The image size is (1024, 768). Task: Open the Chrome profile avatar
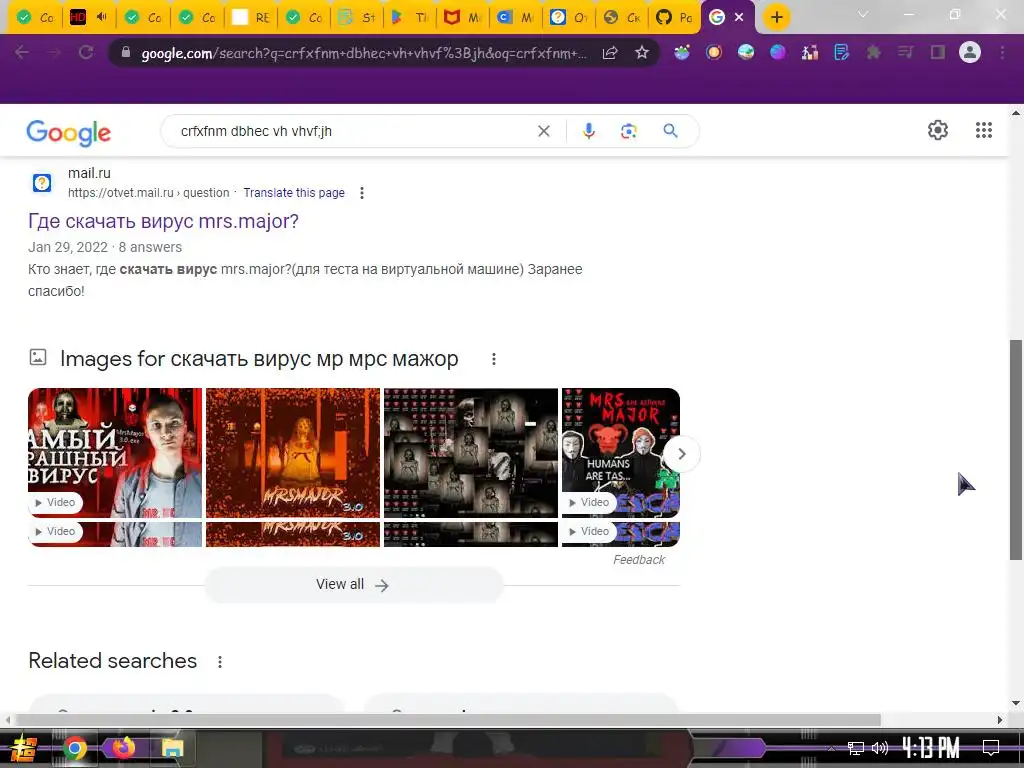click(x=970, y=52)
